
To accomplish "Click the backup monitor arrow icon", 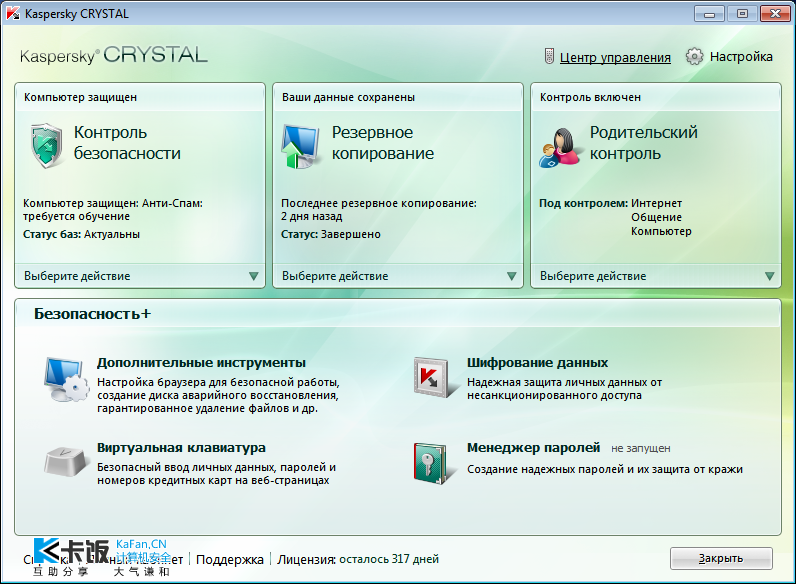I will tap(301, 146).
